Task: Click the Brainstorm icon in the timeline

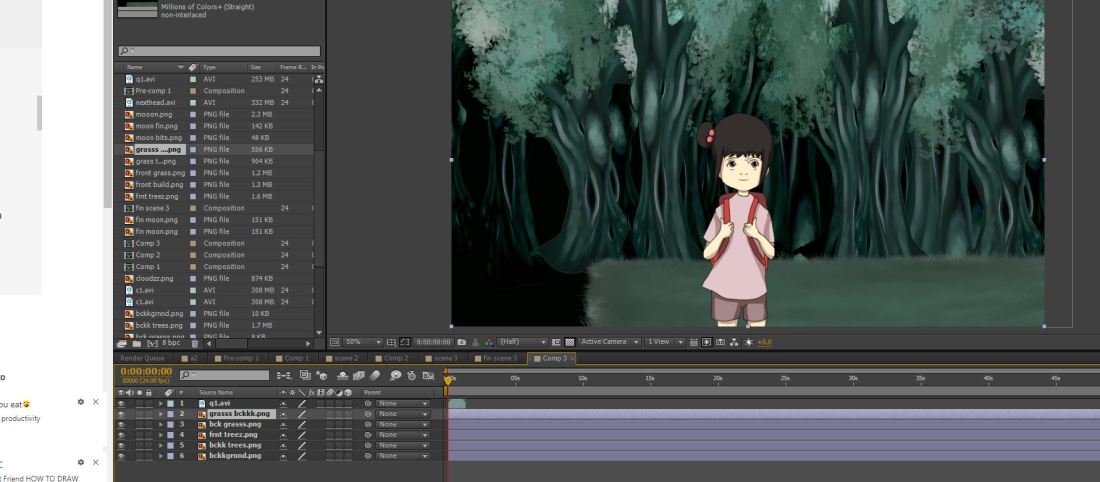Action: (396, 375)
